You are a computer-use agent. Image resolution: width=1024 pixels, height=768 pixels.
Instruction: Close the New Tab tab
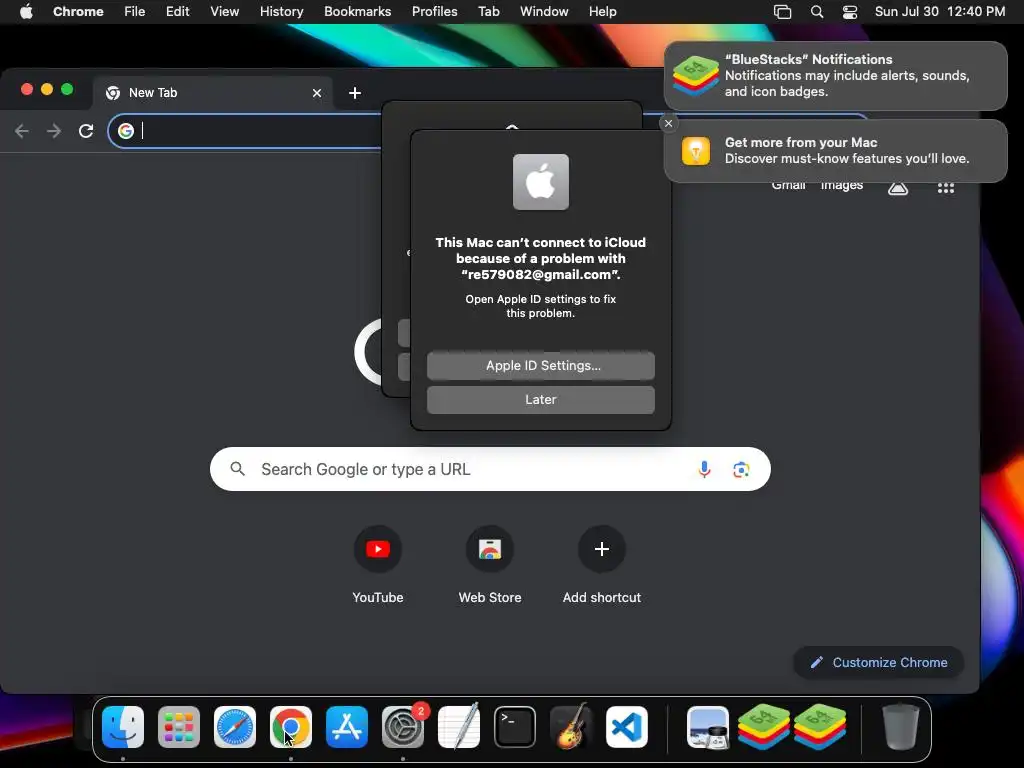(x=317, y=93)
